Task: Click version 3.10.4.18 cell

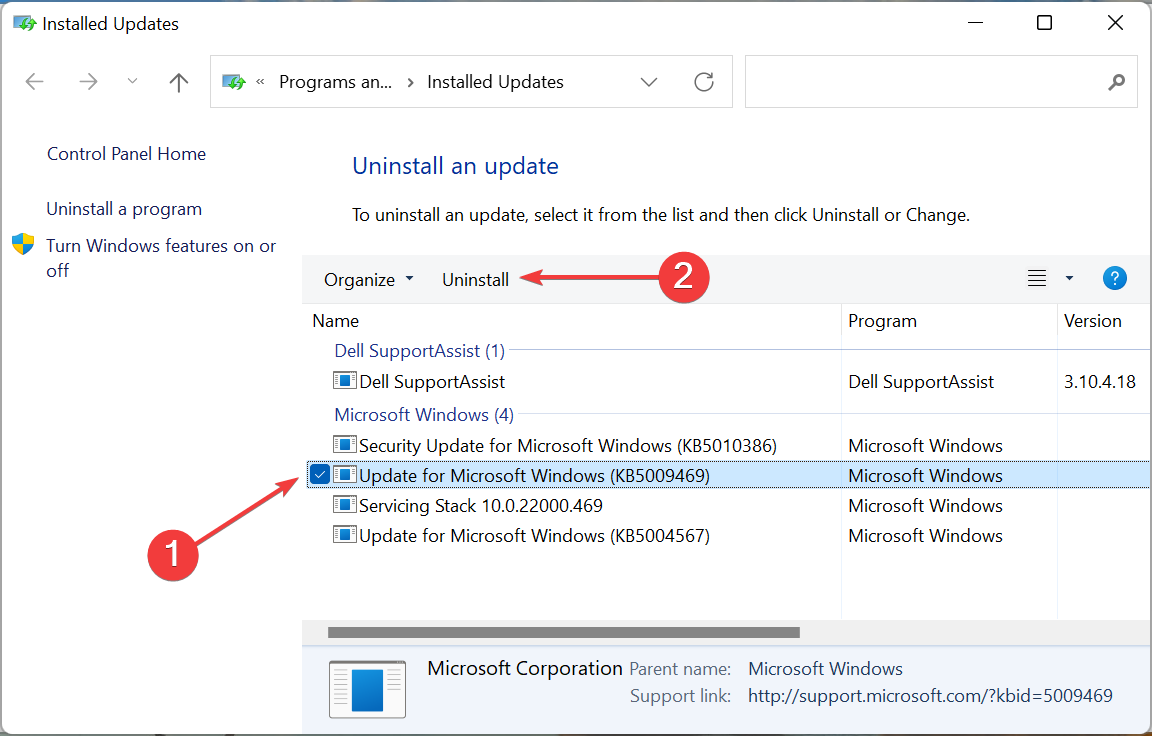Action: pyautogui.click(x=1100, y=382)
